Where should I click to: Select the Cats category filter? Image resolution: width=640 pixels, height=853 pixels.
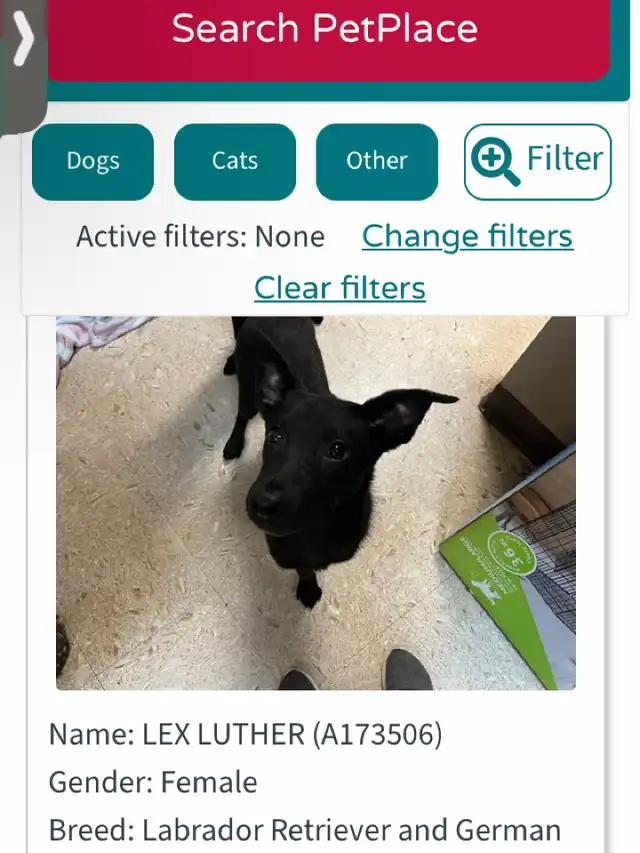click(x=235, y=162)
